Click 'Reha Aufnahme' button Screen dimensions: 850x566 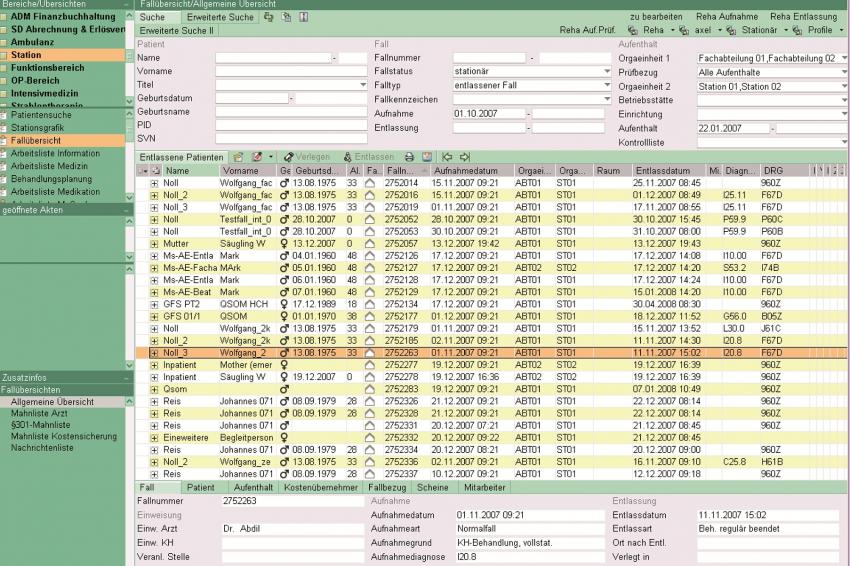tap(727, 17)
